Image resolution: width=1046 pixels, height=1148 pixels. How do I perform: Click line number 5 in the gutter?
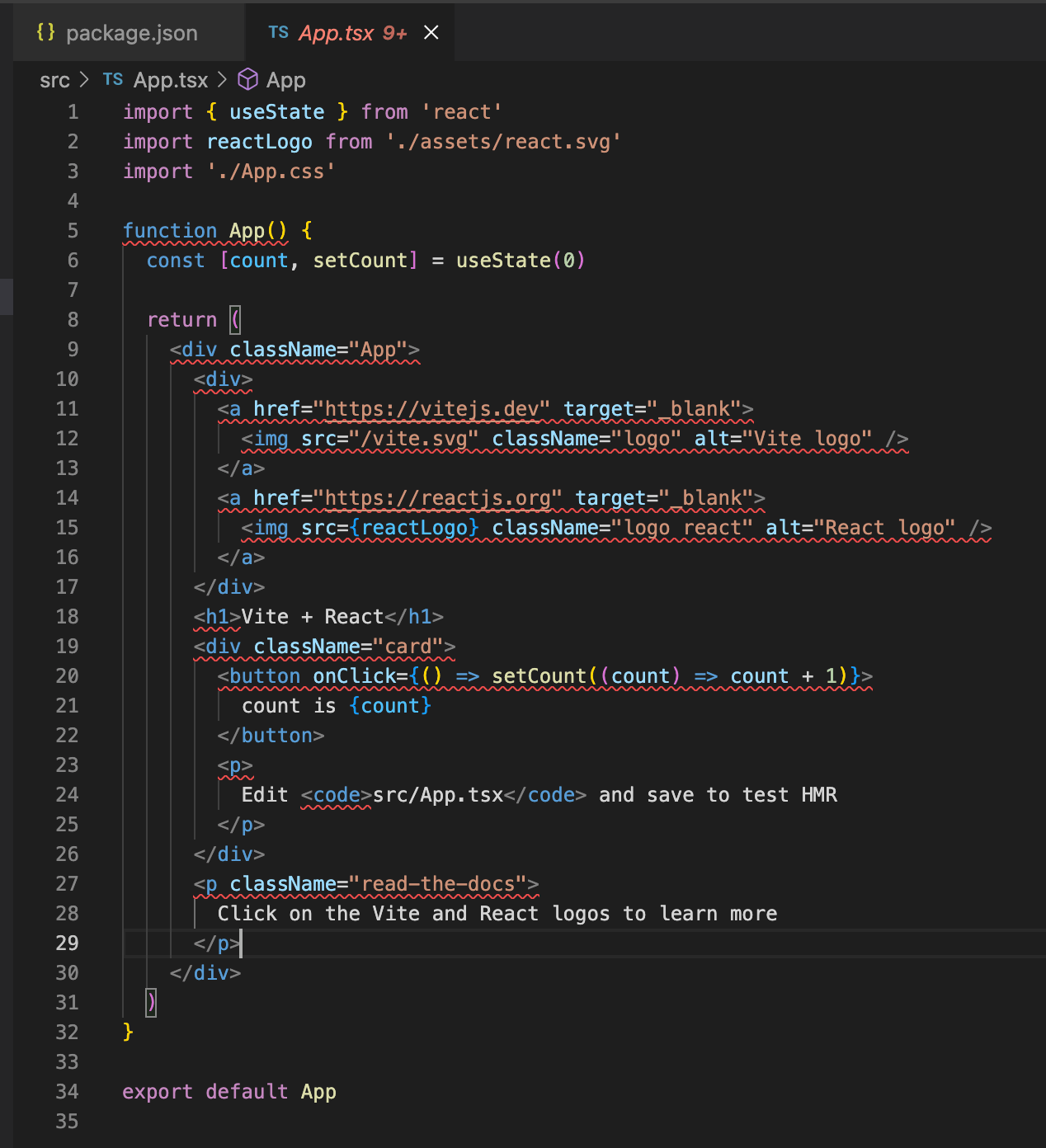[73, 231]
